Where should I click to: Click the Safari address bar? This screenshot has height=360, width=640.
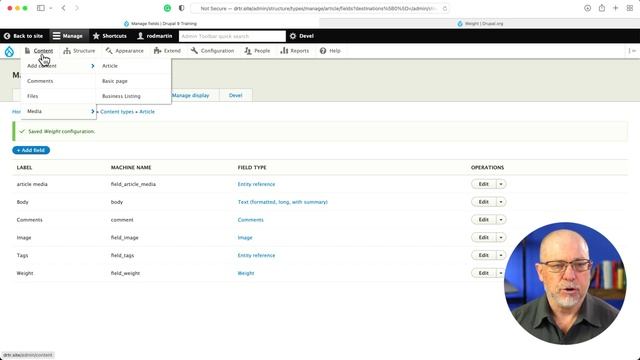click(x=320, y=8)
